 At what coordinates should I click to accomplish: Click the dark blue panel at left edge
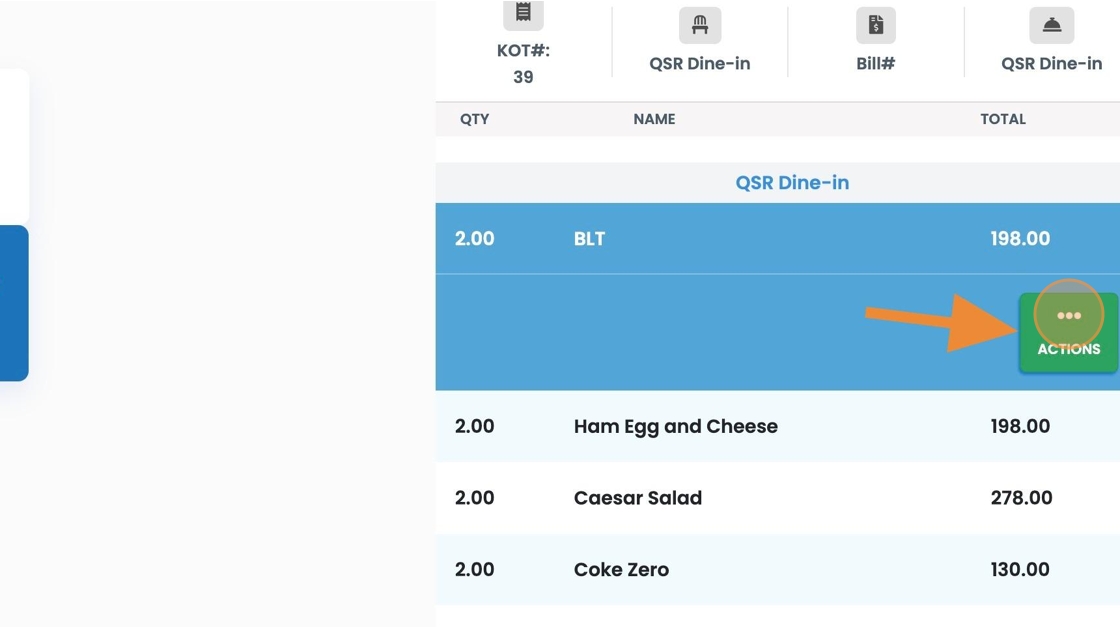coord(14,303)
